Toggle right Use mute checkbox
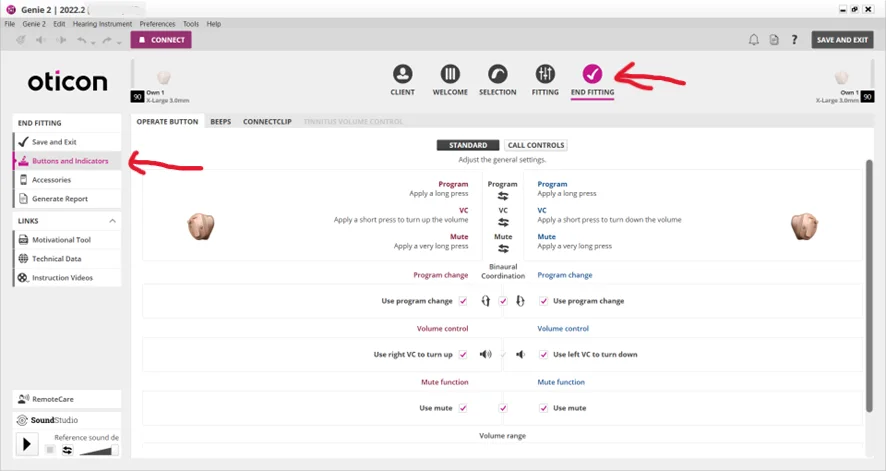Image resolution: width=886 pixels, height=471 pixels. 463,408
